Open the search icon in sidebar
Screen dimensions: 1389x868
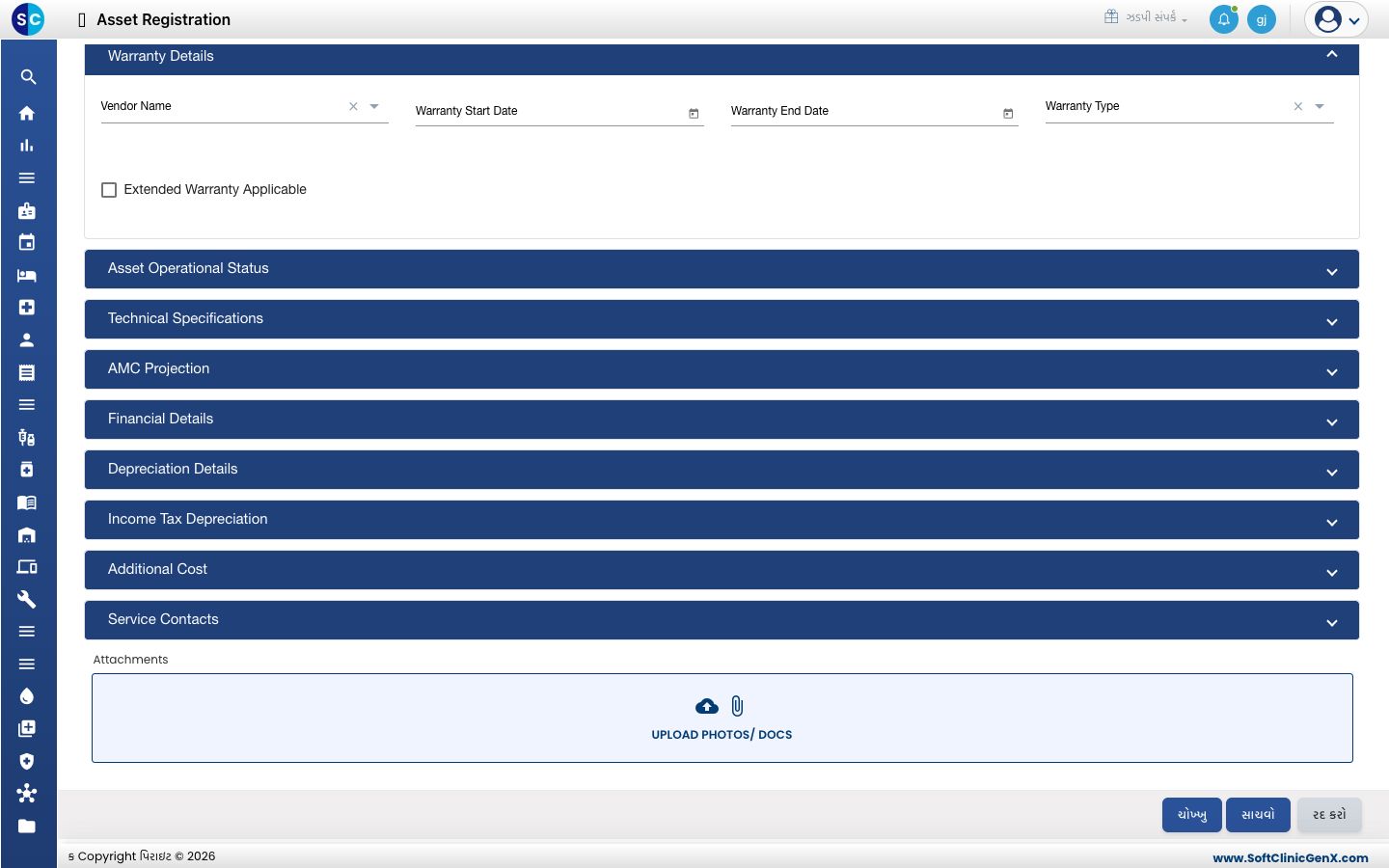[28, 77]
